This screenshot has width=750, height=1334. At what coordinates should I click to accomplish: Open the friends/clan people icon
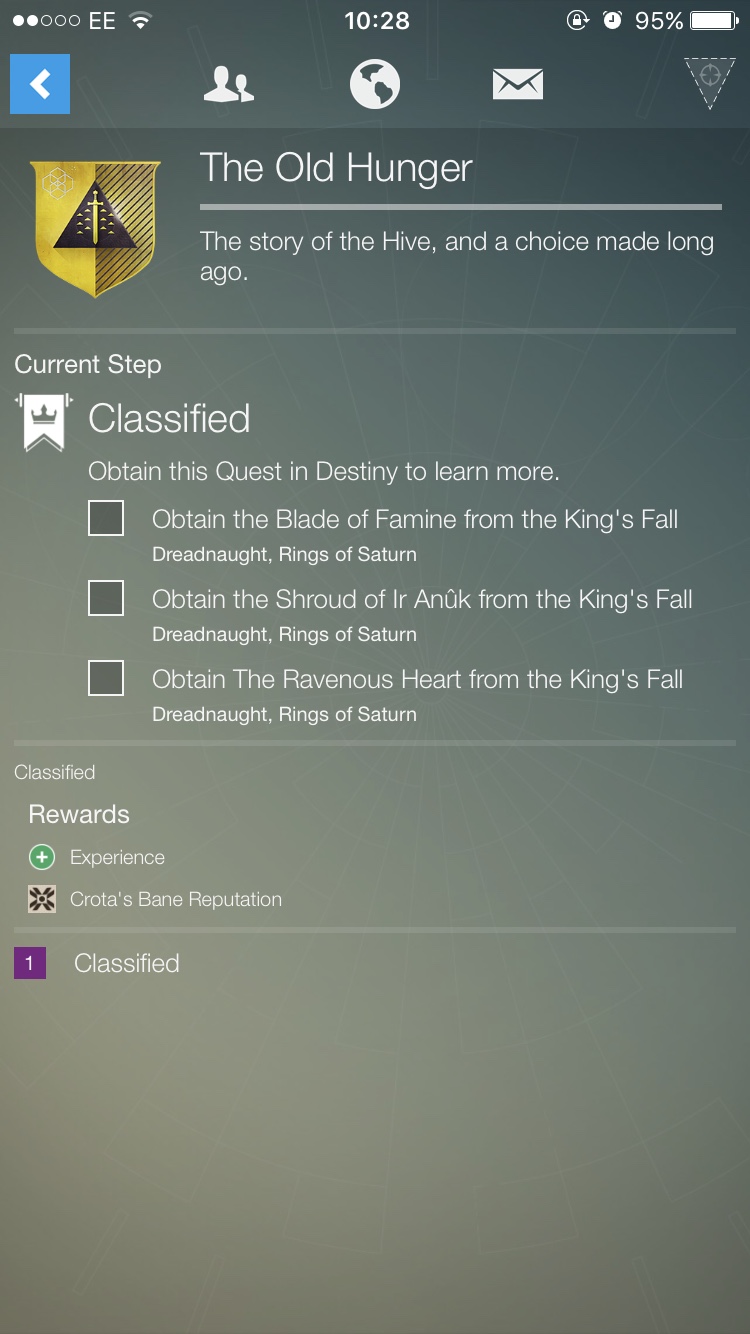click(x=228, y=84)
